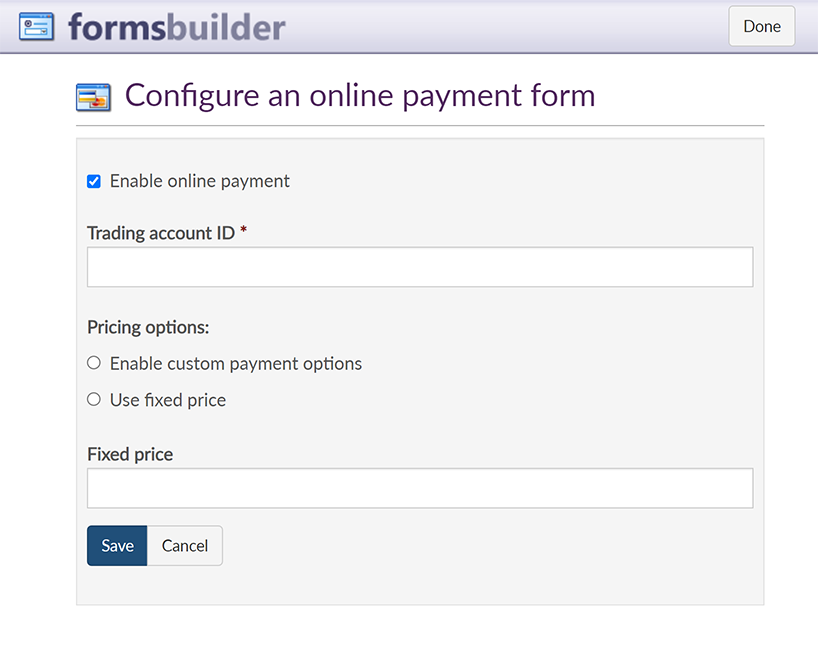Focus the Trading account ID text field
The width and height of the screenshot is (818, 649).
coord(420,267)
